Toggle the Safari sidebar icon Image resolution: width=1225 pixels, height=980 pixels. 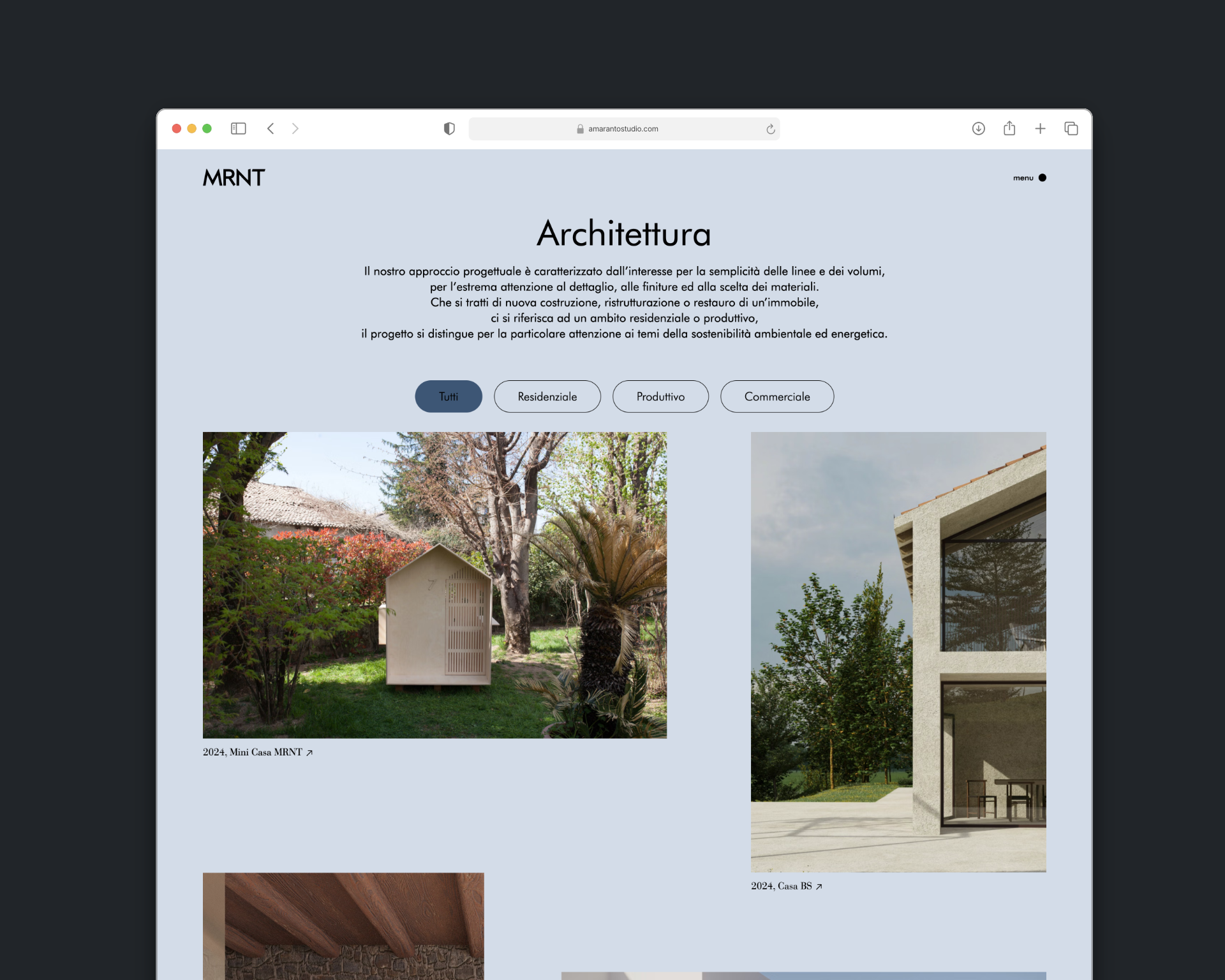238,128
